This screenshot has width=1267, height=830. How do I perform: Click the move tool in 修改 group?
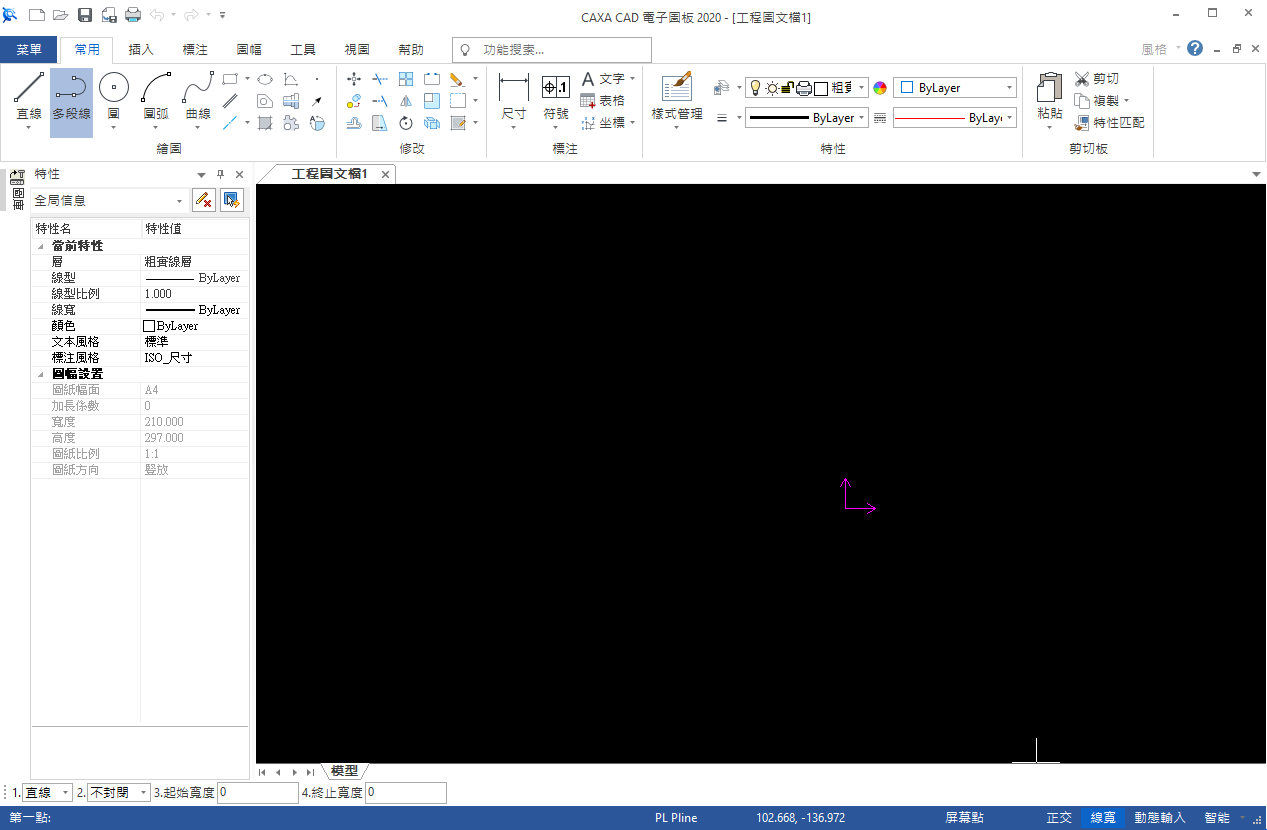coord(354,79)
